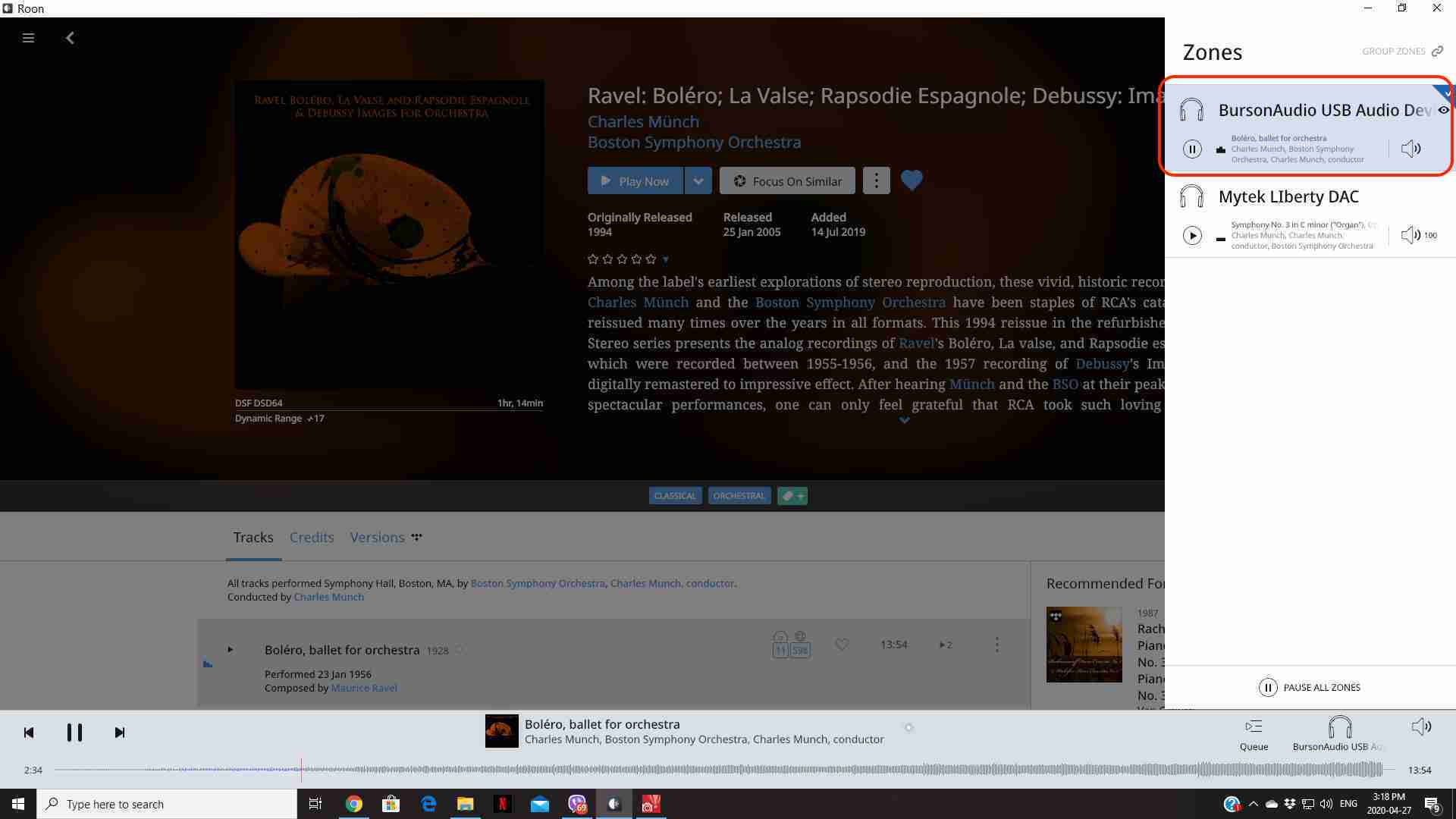The width and height of the screenshot is (1456, 819).
Task: Toggle the eye icon on the BursonAudio zone
Action: [1444, 110]
